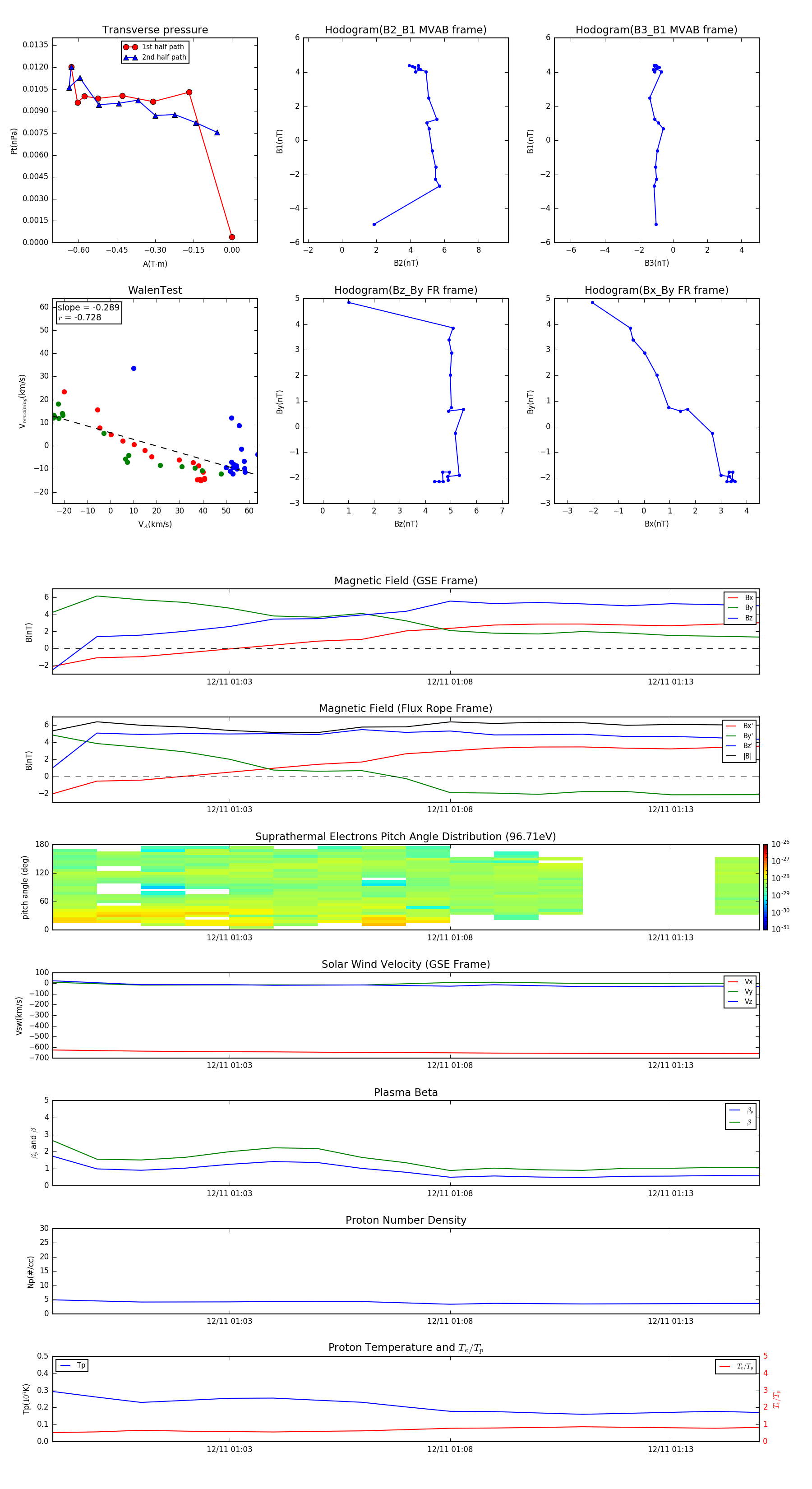Click the 'Hodogram(Bz_By FR frame)' title

point(406,290)
